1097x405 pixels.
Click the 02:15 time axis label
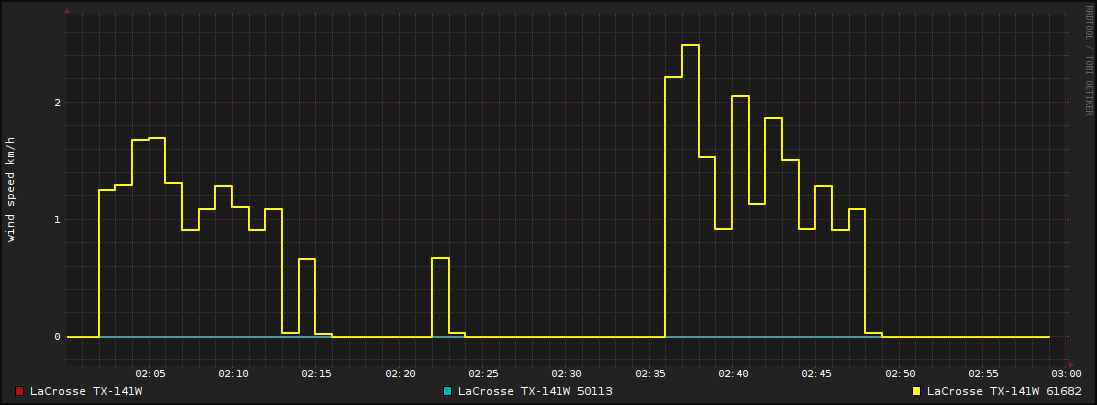pos(316,374)
